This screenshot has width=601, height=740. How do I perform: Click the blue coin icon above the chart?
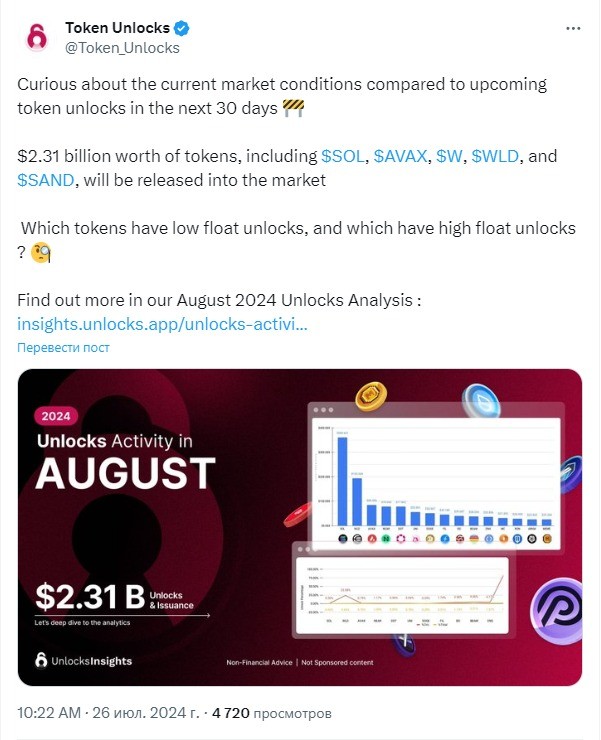click(x=481, y=401)
